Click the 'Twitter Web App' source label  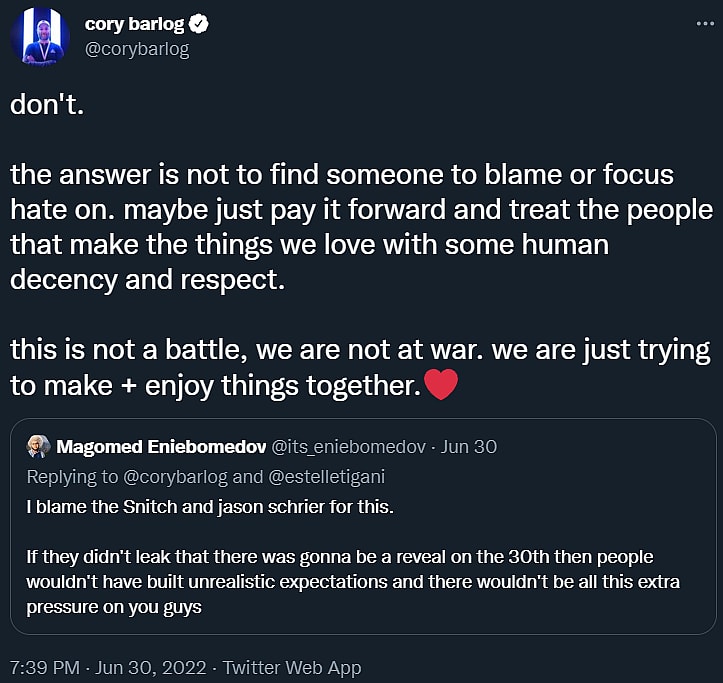point(292,667)
